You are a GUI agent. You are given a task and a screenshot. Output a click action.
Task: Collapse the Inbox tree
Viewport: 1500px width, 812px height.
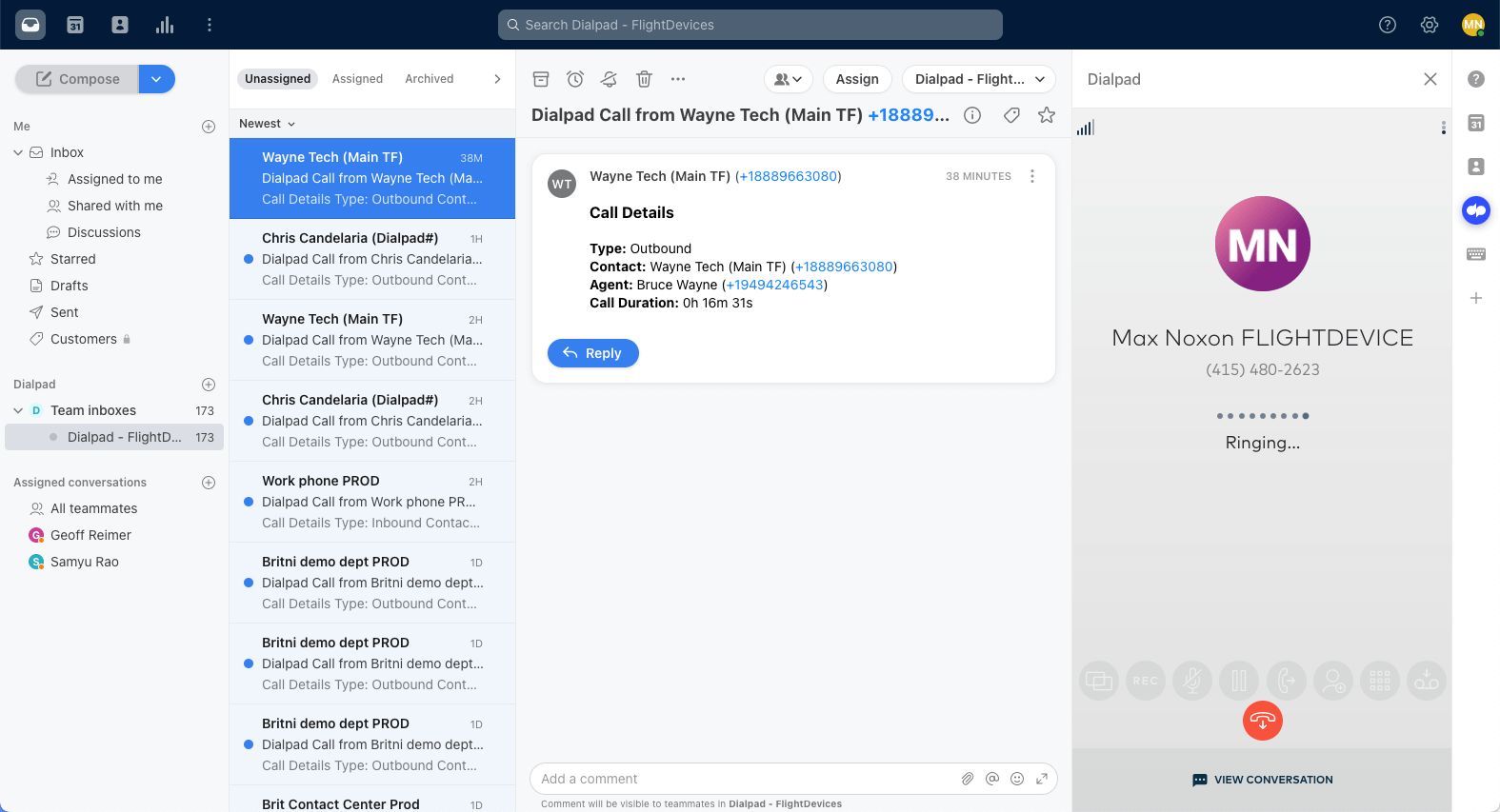18,152
